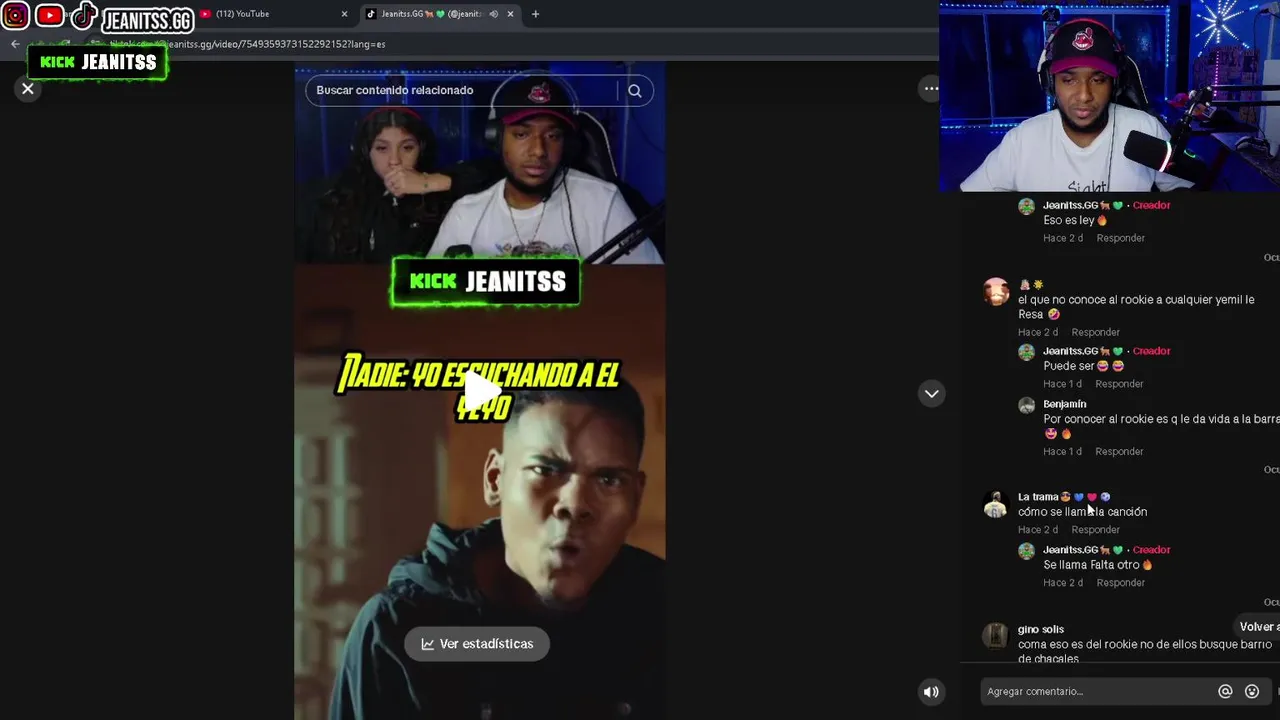Close the TikTok video viewer
This screenshot has height=720, width=1280.
click(x=28, y=89)
